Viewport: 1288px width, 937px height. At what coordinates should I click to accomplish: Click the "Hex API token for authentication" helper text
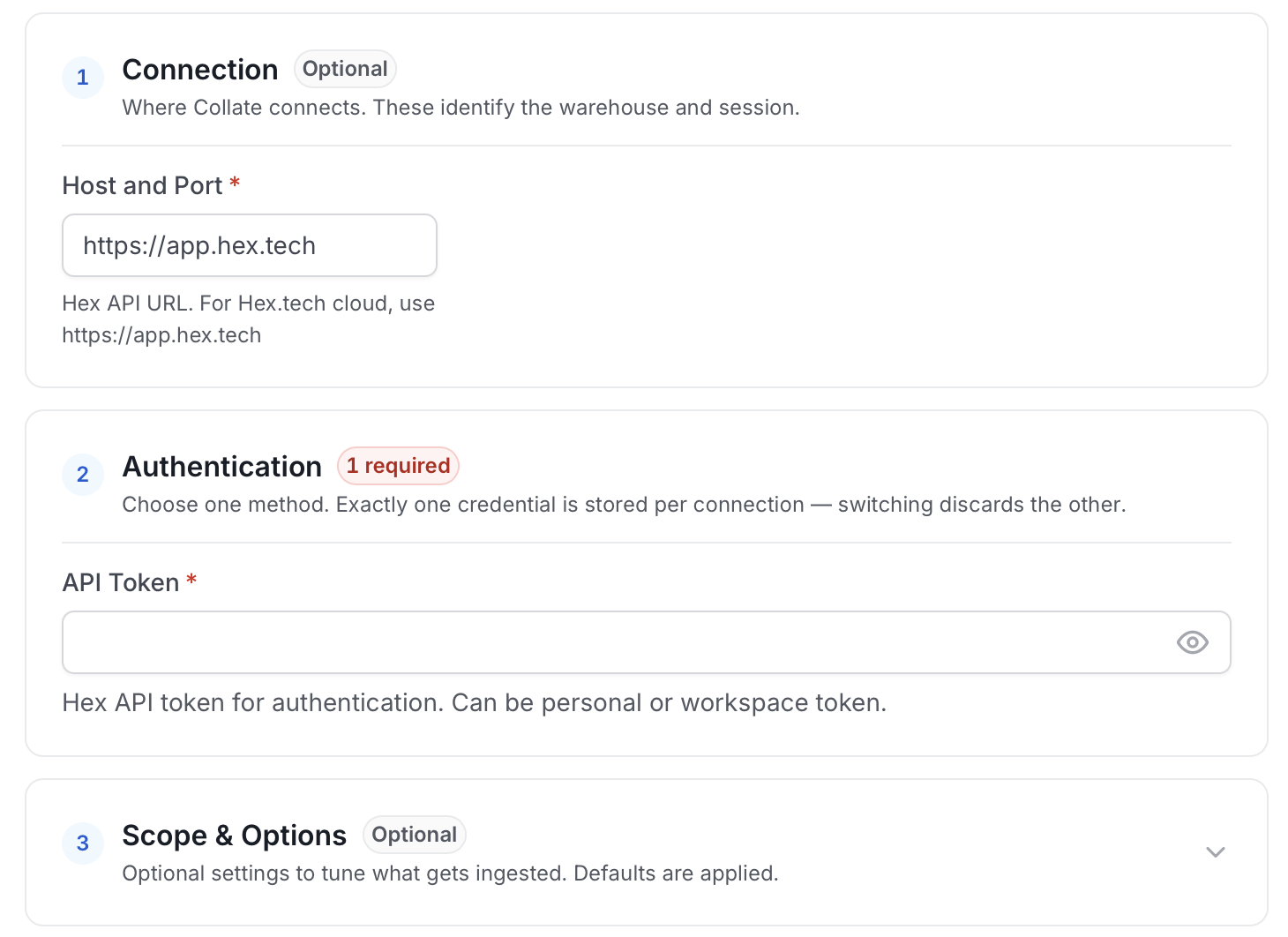tap(475, 703)
